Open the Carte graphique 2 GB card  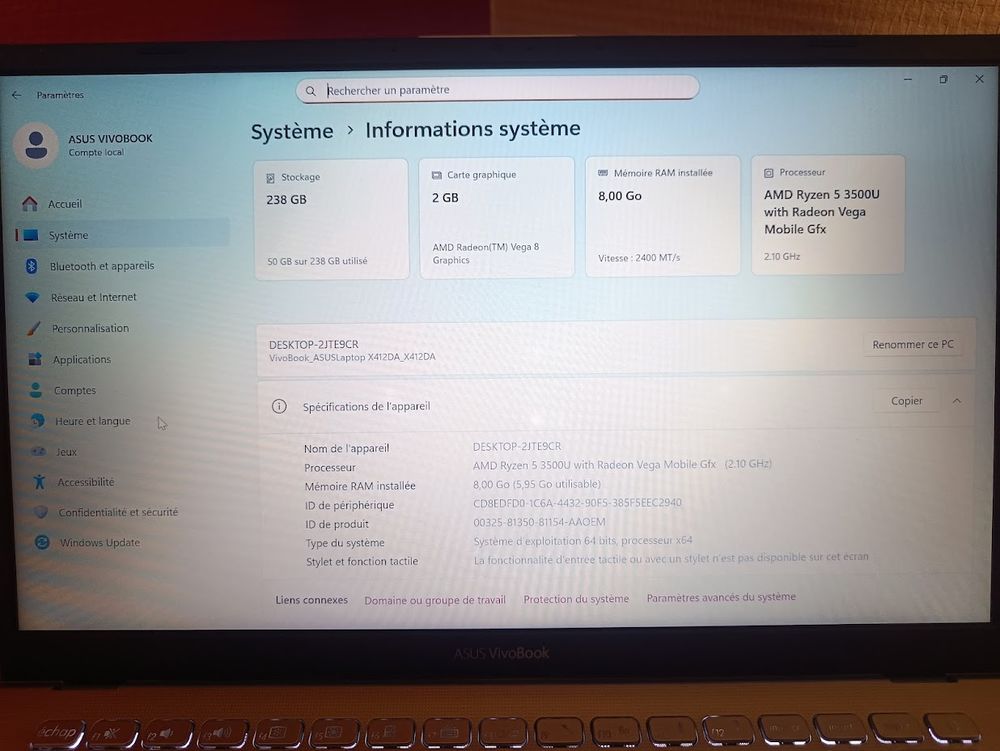496,217
